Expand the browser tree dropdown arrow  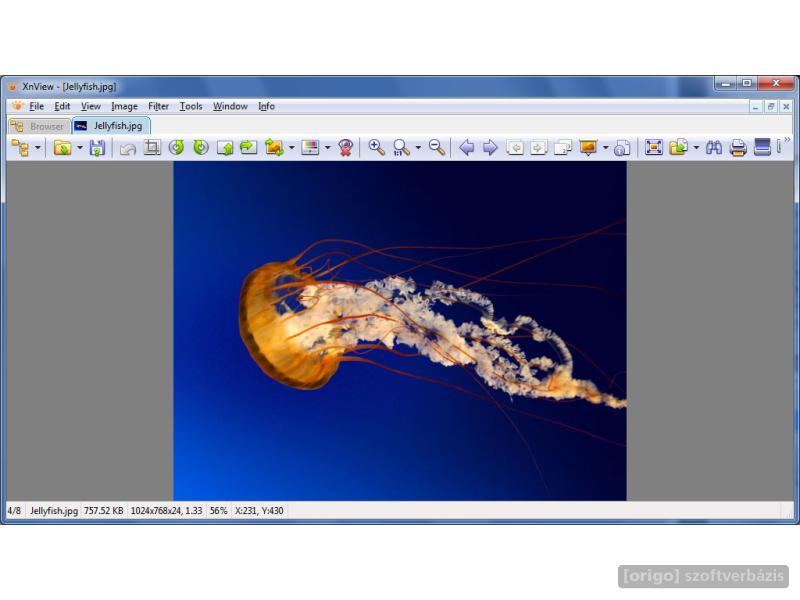37,148
